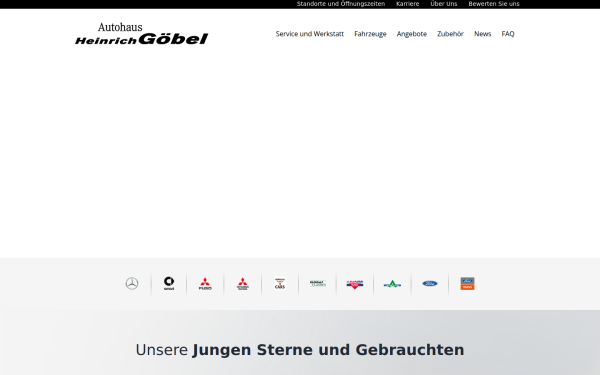Open Standorte und Öffnungszeiten link
The width and height of the screenshot is (600, 375).
tap(341, 4)
